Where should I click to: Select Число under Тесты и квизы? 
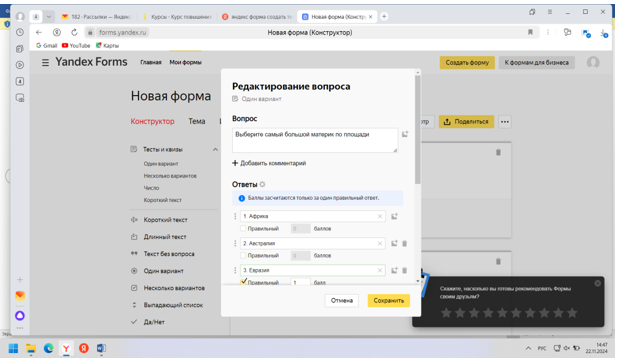pos(151,188)
